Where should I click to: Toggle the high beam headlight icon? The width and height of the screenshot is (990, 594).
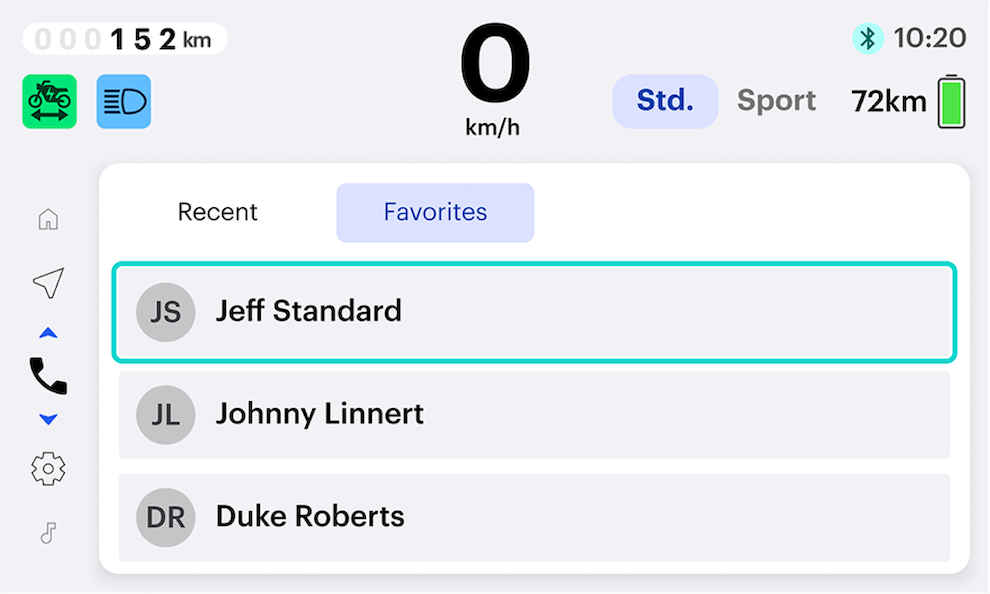tap(124, 102)
